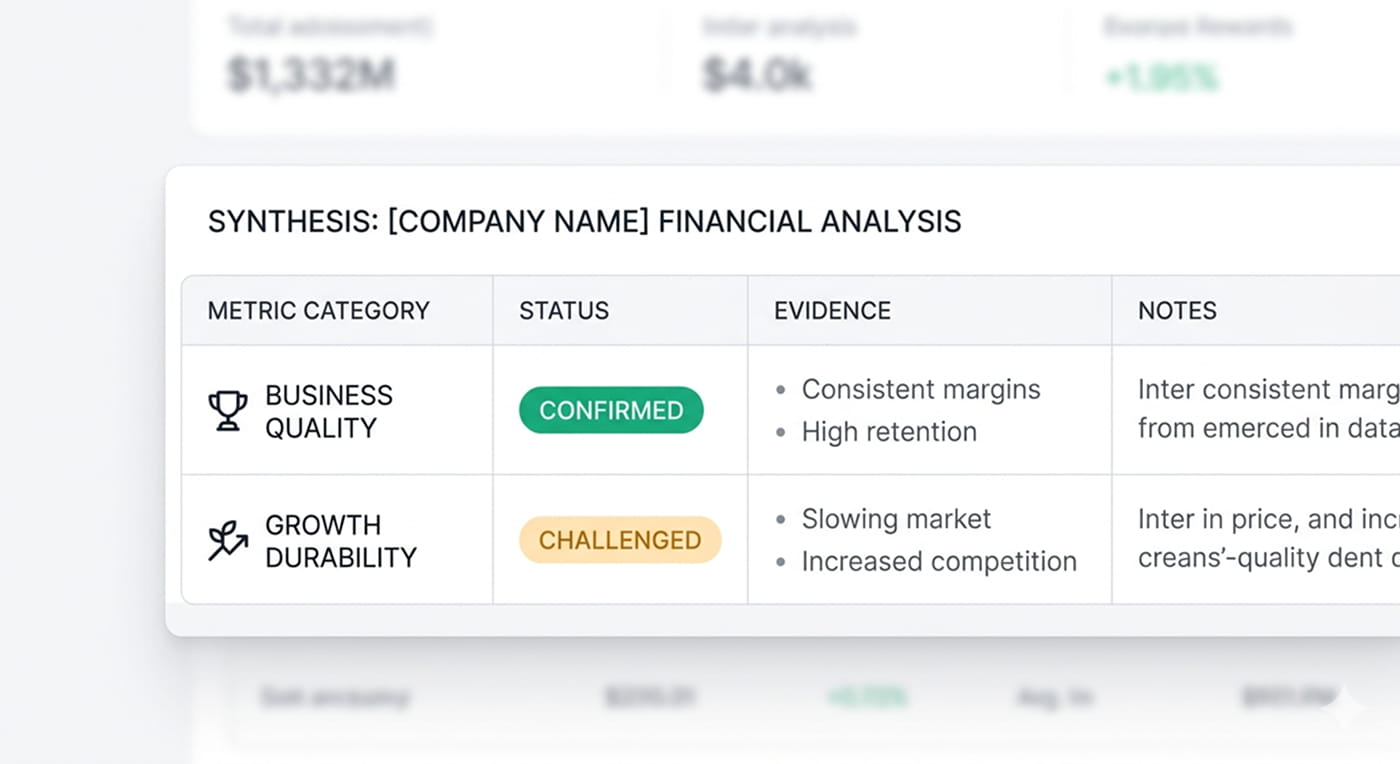The height and width of the screenshot is (764, 1400).
Task: Click the SYNTHESIS financial analysis title
Action: [584, 221]
